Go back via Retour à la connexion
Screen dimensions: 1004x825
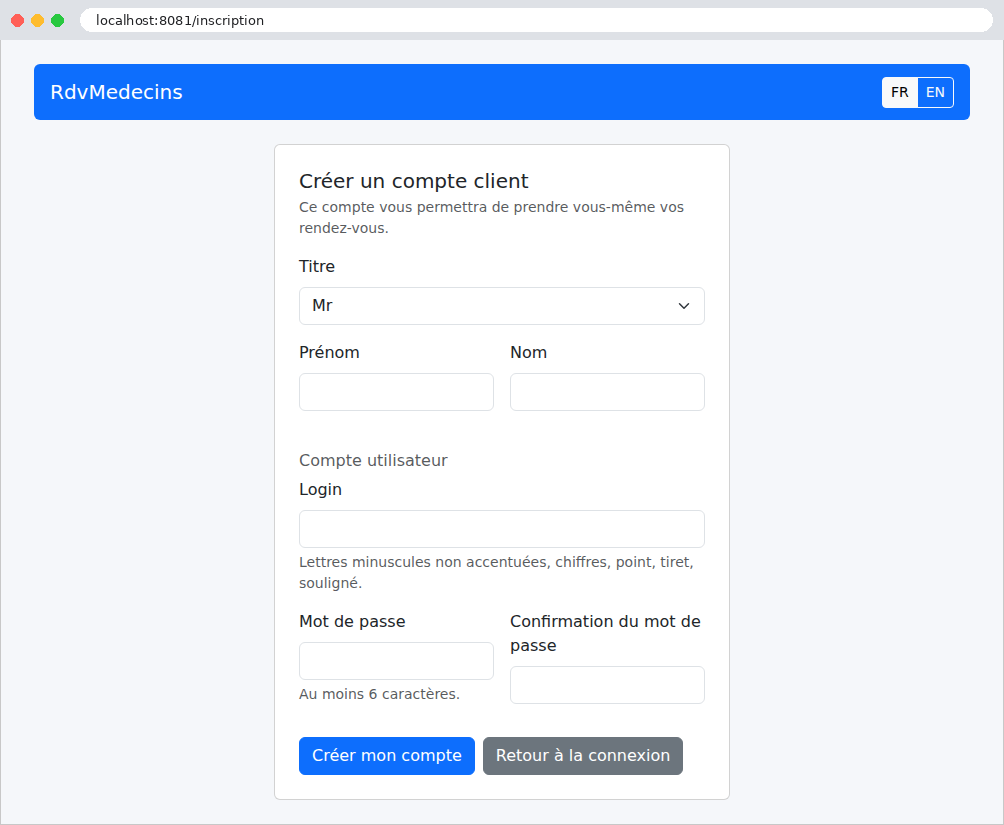[x=583, y=756]
